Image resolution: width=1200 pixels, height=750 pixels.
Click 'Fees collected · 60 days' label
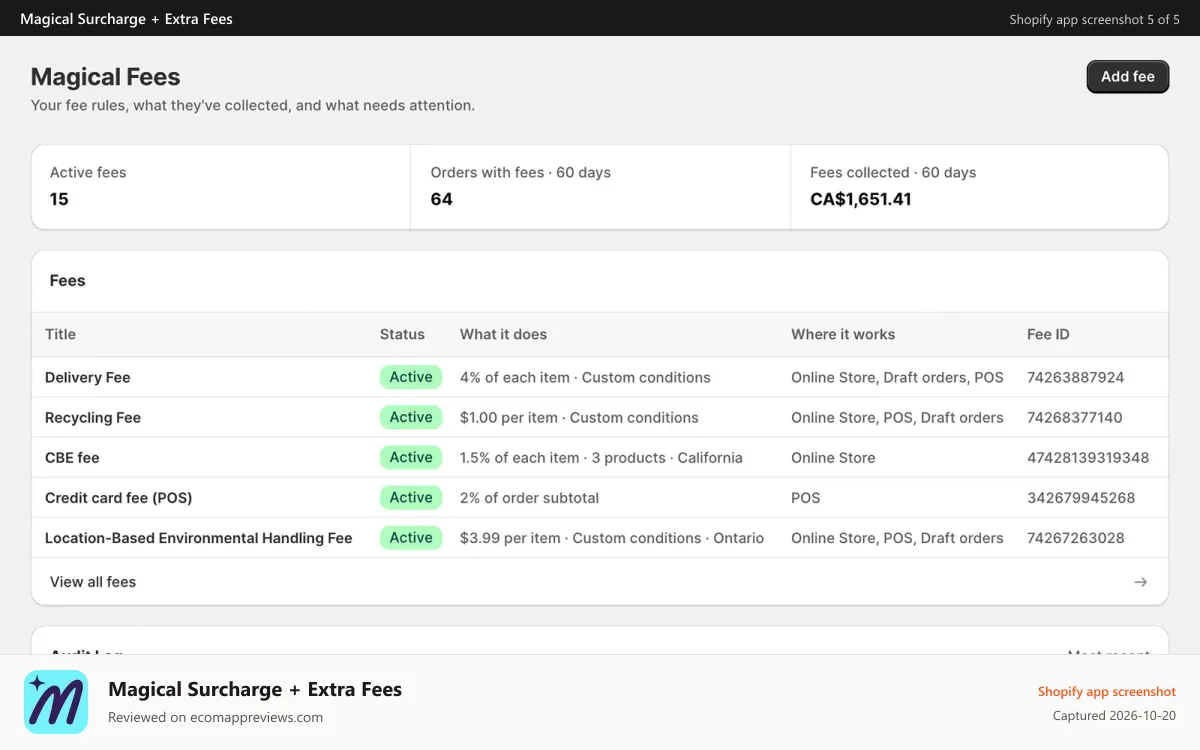[893, 173]
